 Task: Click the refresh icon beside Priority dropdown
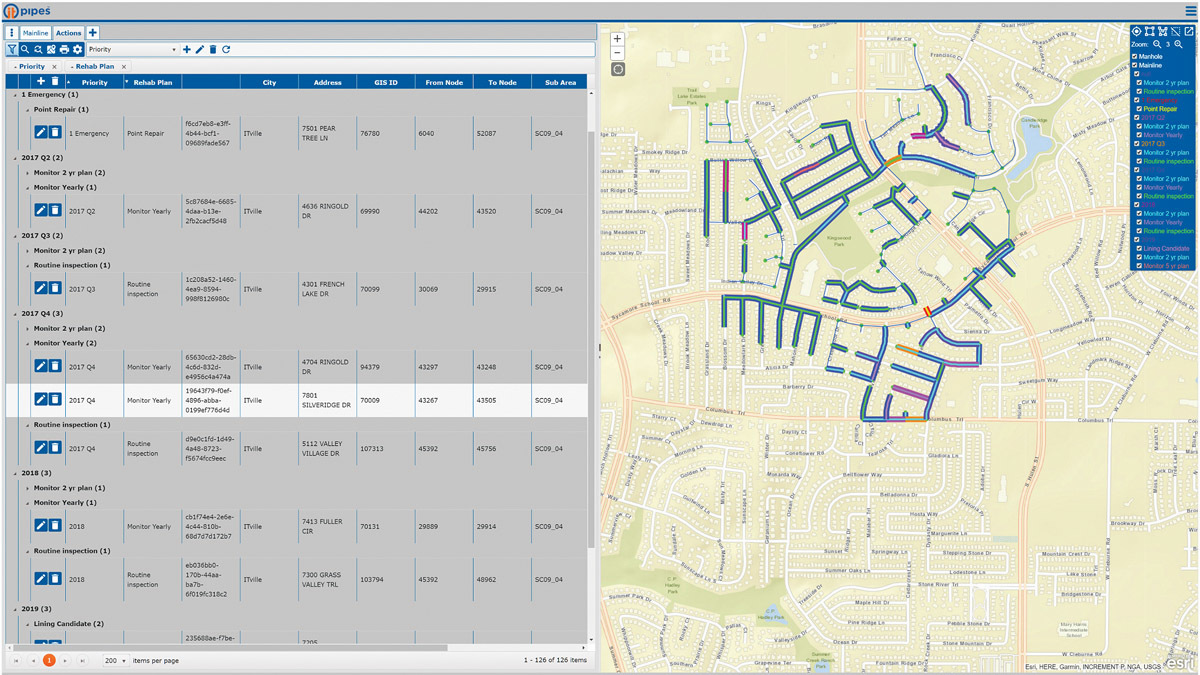(x=226, y=49)
